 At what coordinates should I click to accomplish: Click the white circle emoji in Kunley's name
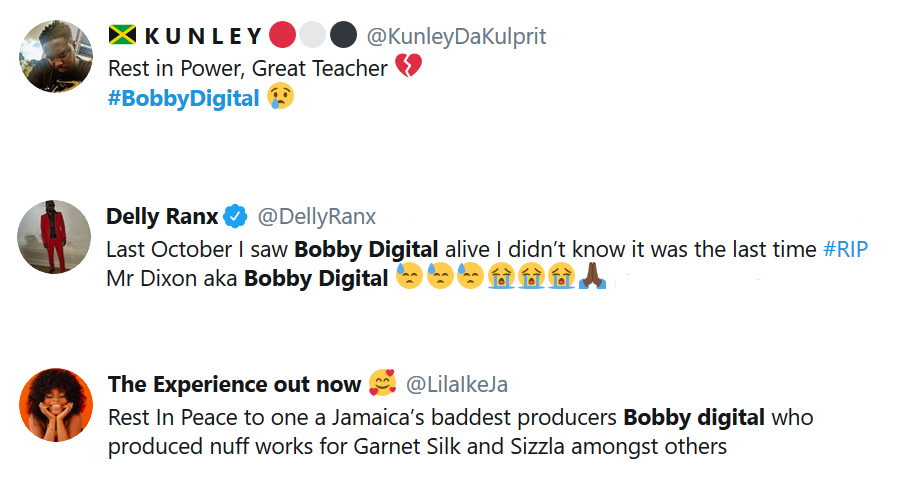tap(313, 37)
